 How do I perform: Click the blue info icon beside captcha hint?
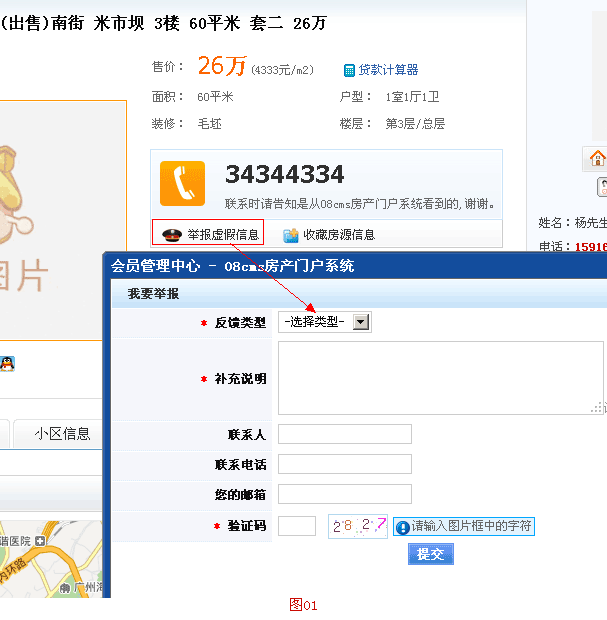(x=402, y=527)
